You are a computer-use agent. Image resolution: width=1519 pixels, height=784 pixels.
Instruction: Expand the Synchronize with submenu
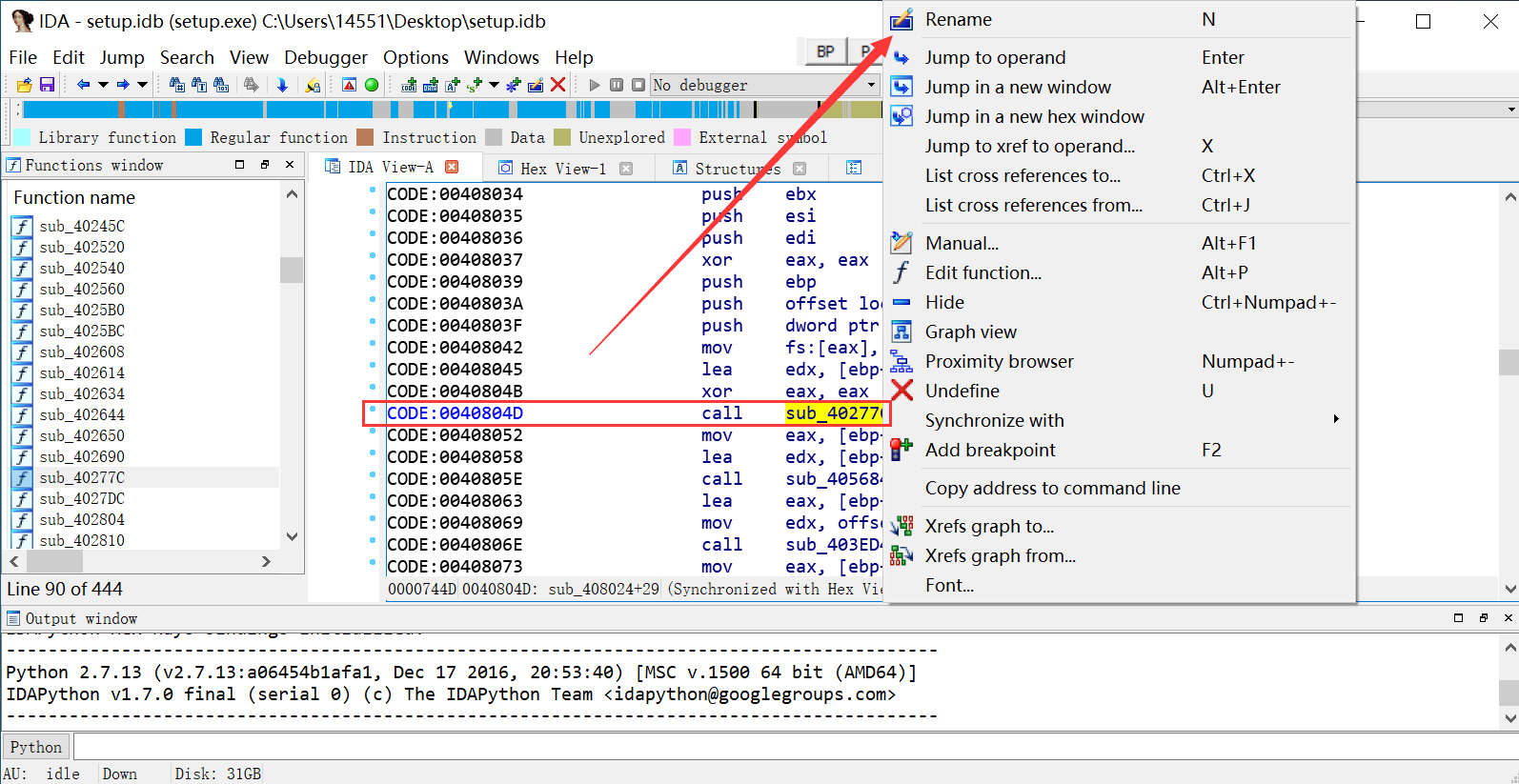click(1120, 420)
